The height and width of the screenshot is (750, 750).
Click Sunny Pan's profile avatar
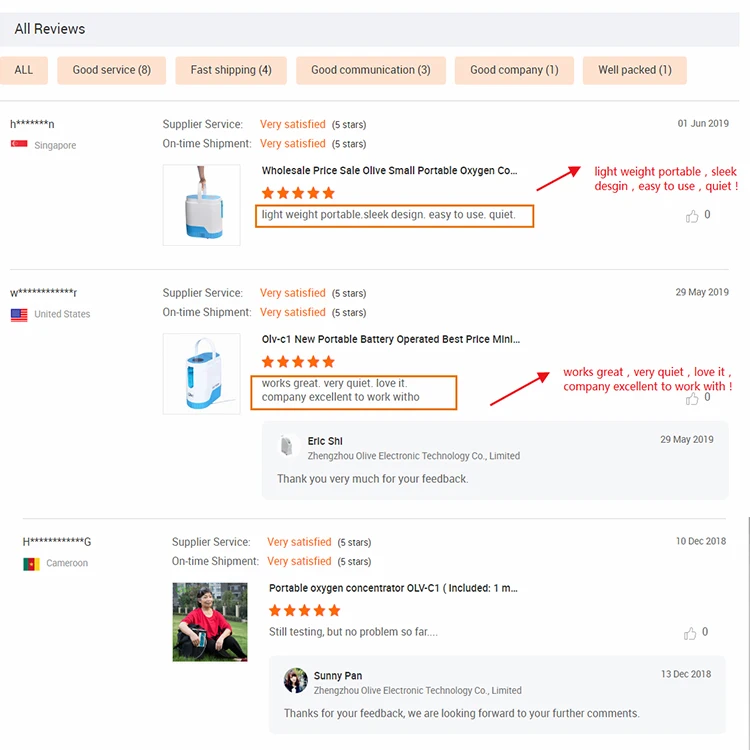(295, 681)
